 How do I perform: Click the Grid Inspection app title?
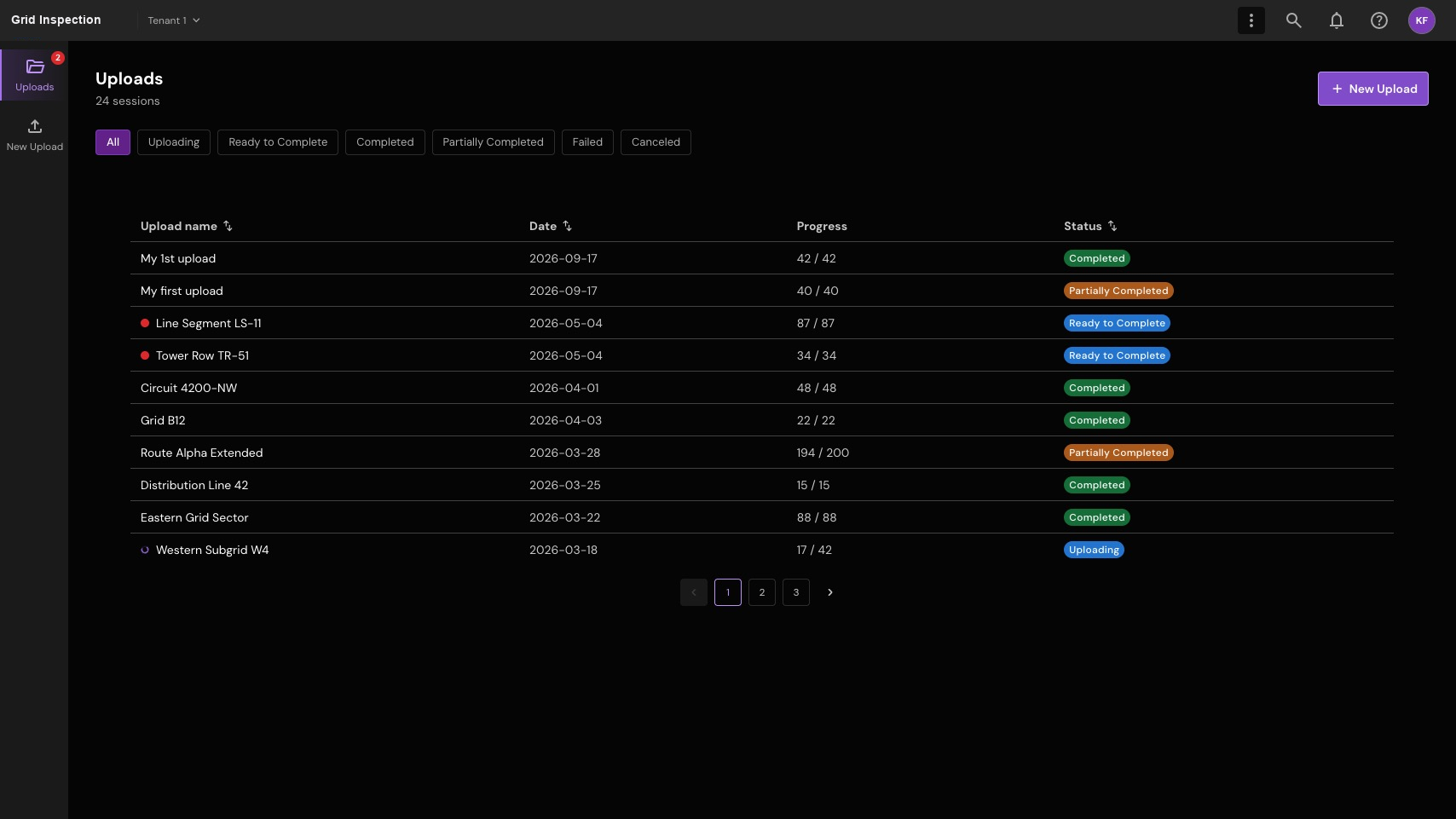(x=55, y=20)
